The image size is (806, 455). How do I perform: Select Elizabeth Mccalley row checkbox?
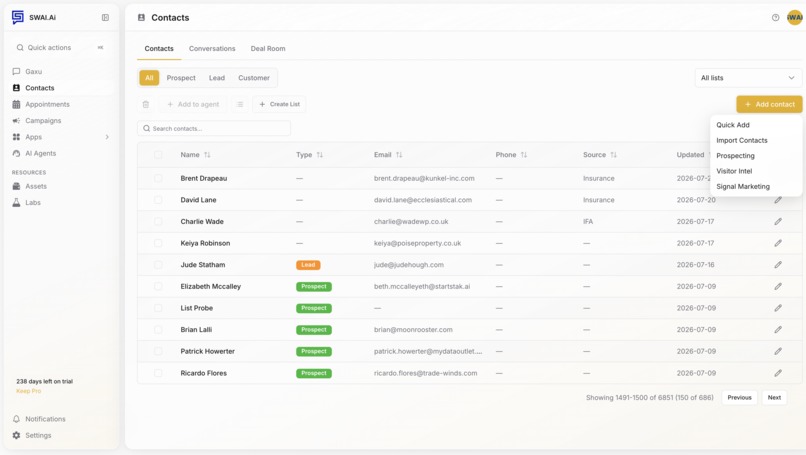(158, 286)
